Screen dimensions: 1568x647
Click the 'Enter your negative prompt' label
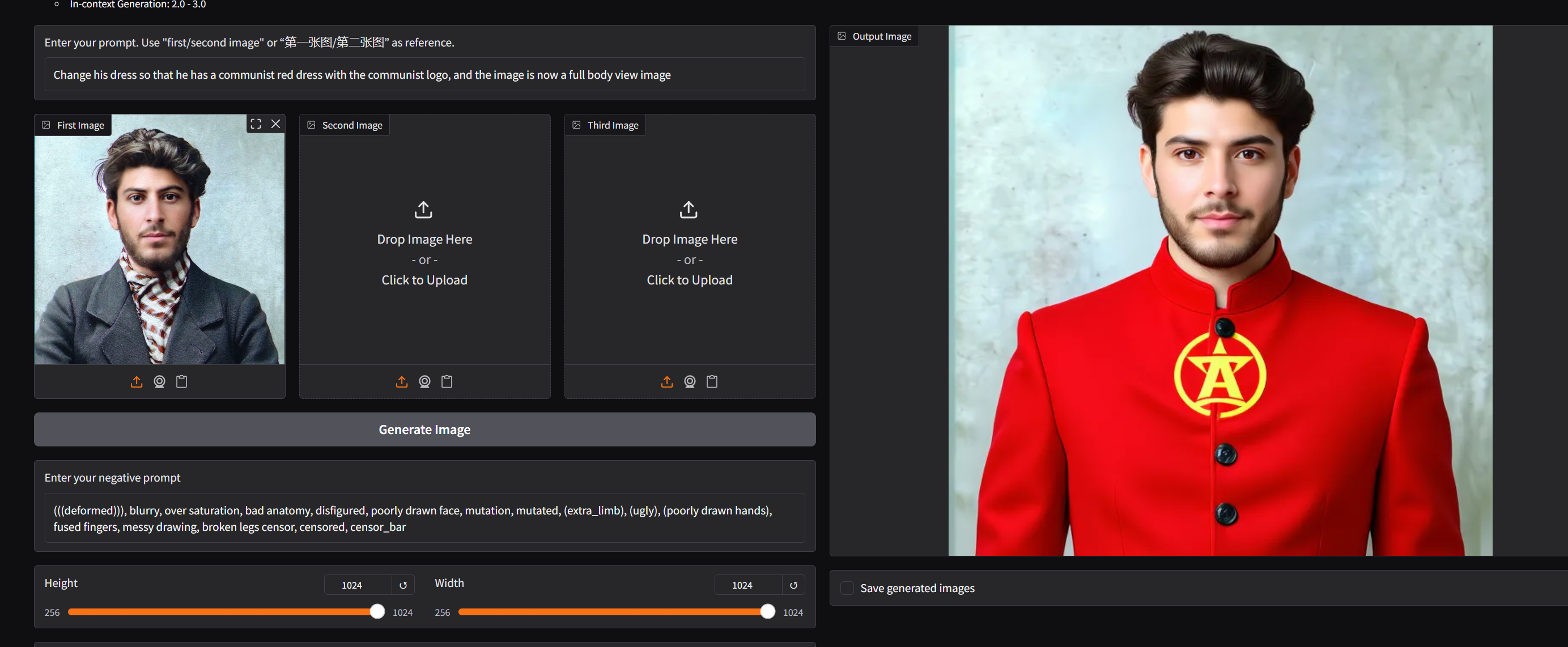click(x=113, y=478)
